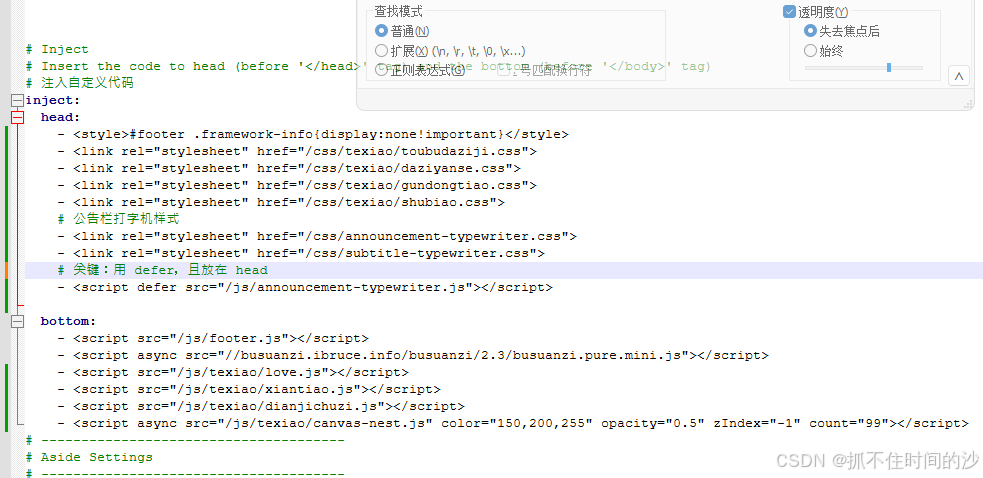The height and width of the screenshot is (478, 983).
Task: Adjust the transparency slider handle
Action: (x=889, y=68)
